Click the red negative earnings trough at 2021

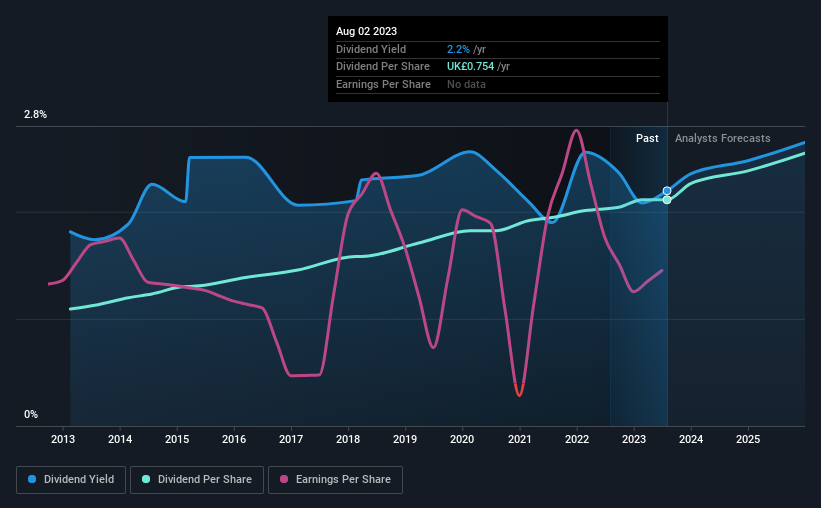(x=519, y=390)
